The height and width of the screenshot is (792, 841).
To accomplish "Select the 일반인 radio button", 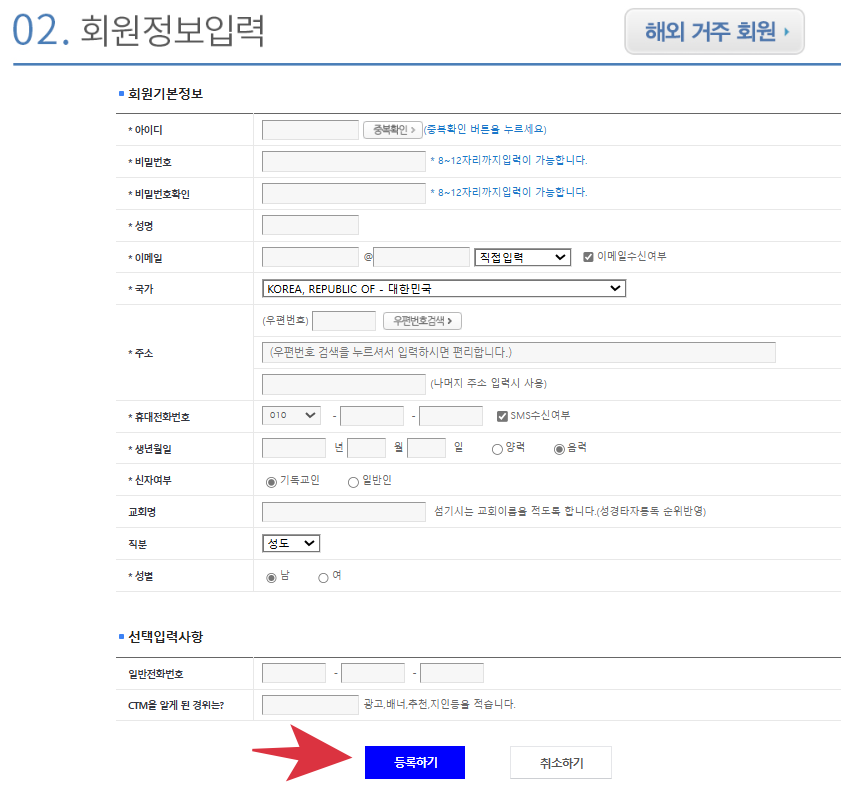I will (353, 482).
